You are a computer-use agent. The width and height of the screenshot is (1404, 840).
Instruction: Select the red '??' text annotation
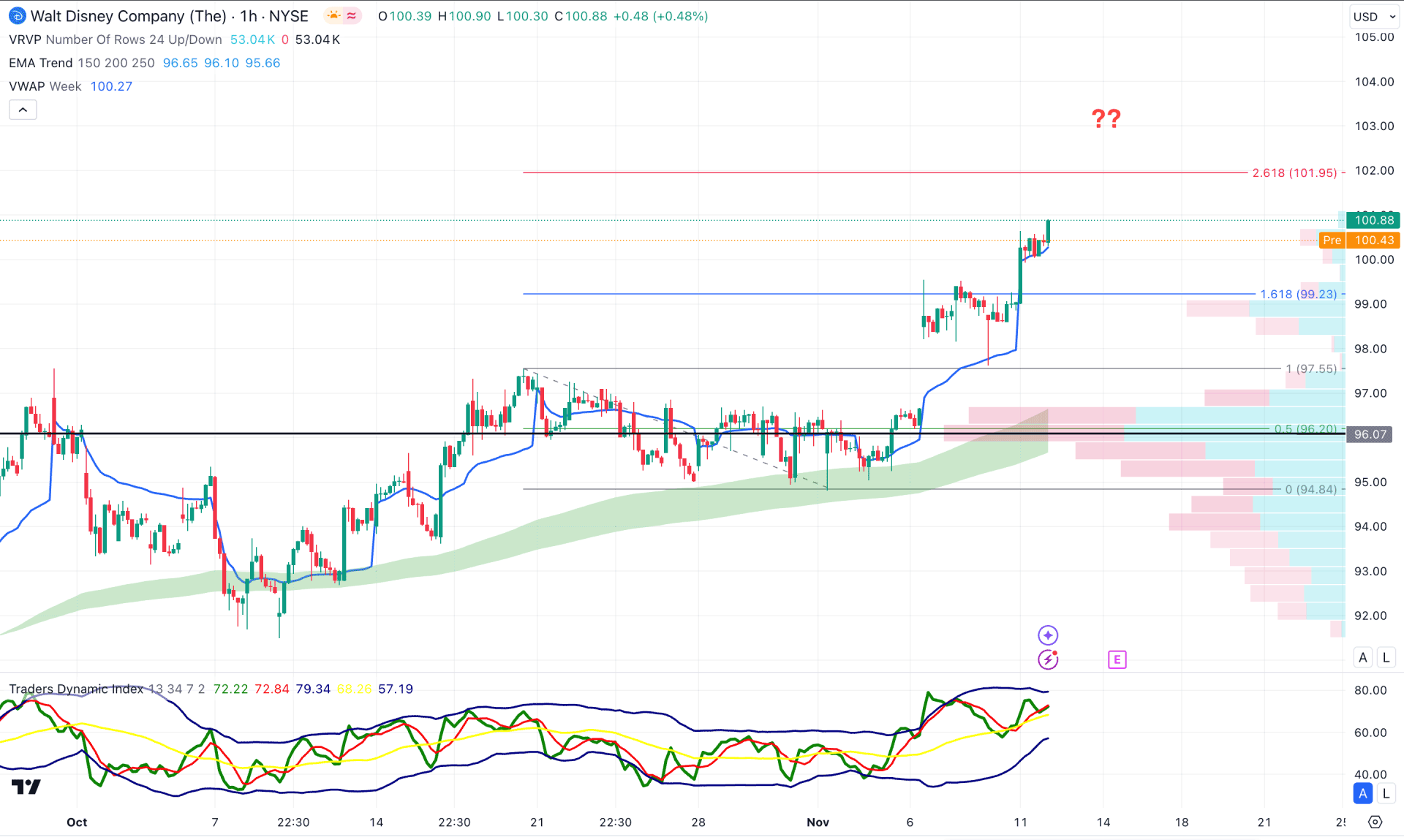point(1106,118)
